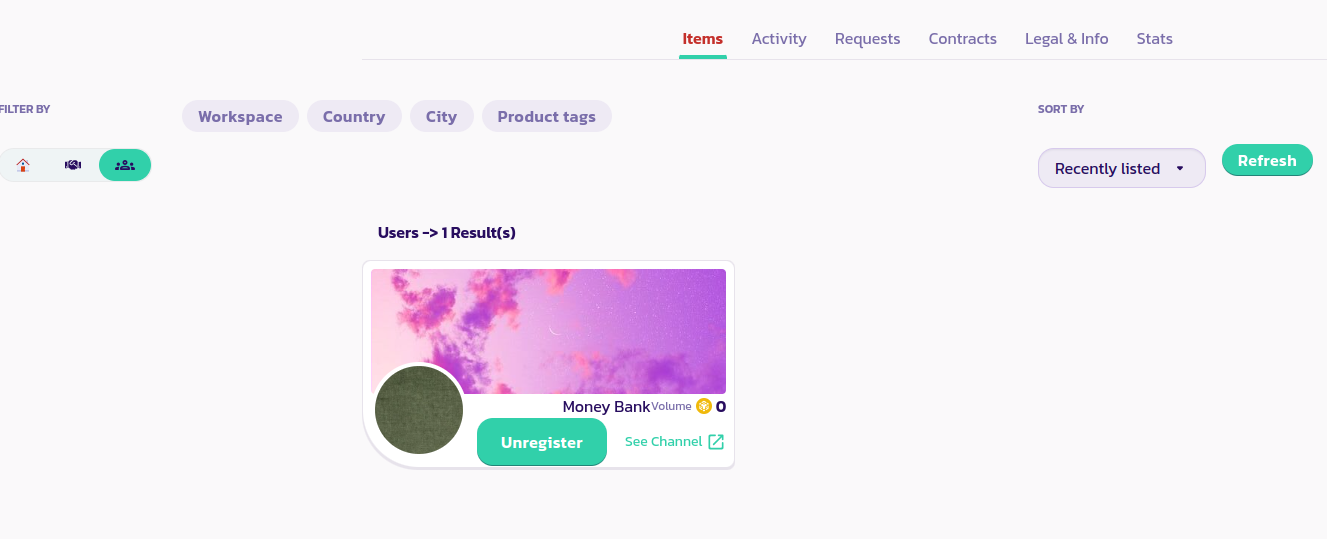The image size is (1327, 539).
Task: Click the round green profile avatar
Action: coord(419,410)
